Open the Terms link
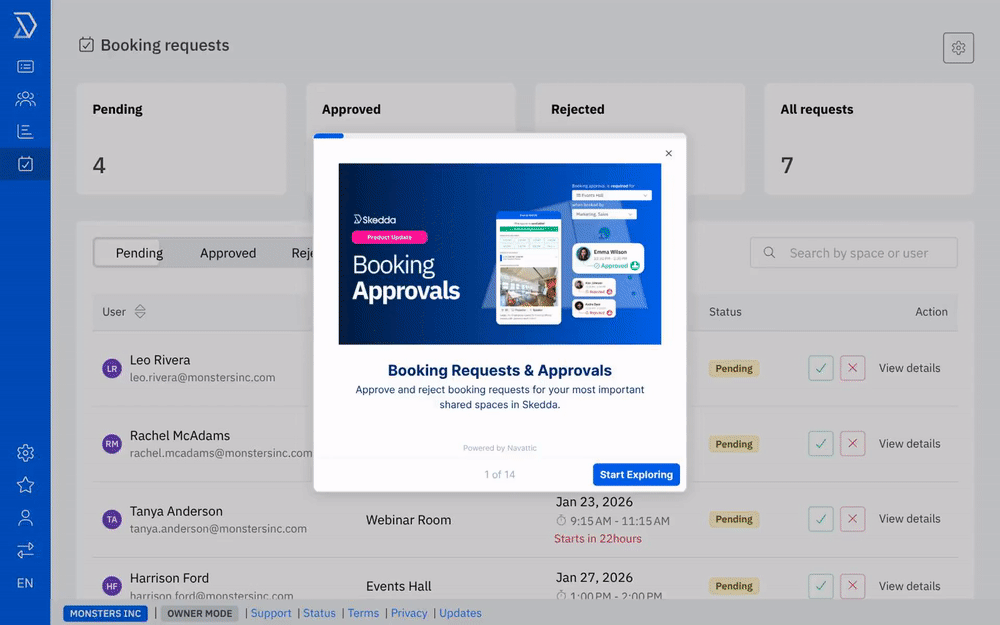1000x625 pixels. click(363, 613)
